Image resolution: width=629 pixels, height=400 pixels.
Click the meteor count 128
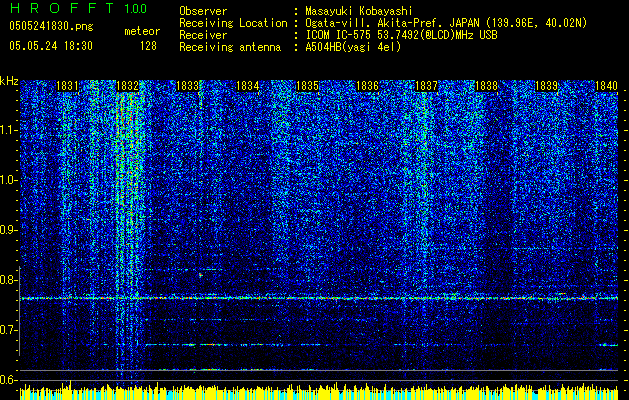point(148,46)
